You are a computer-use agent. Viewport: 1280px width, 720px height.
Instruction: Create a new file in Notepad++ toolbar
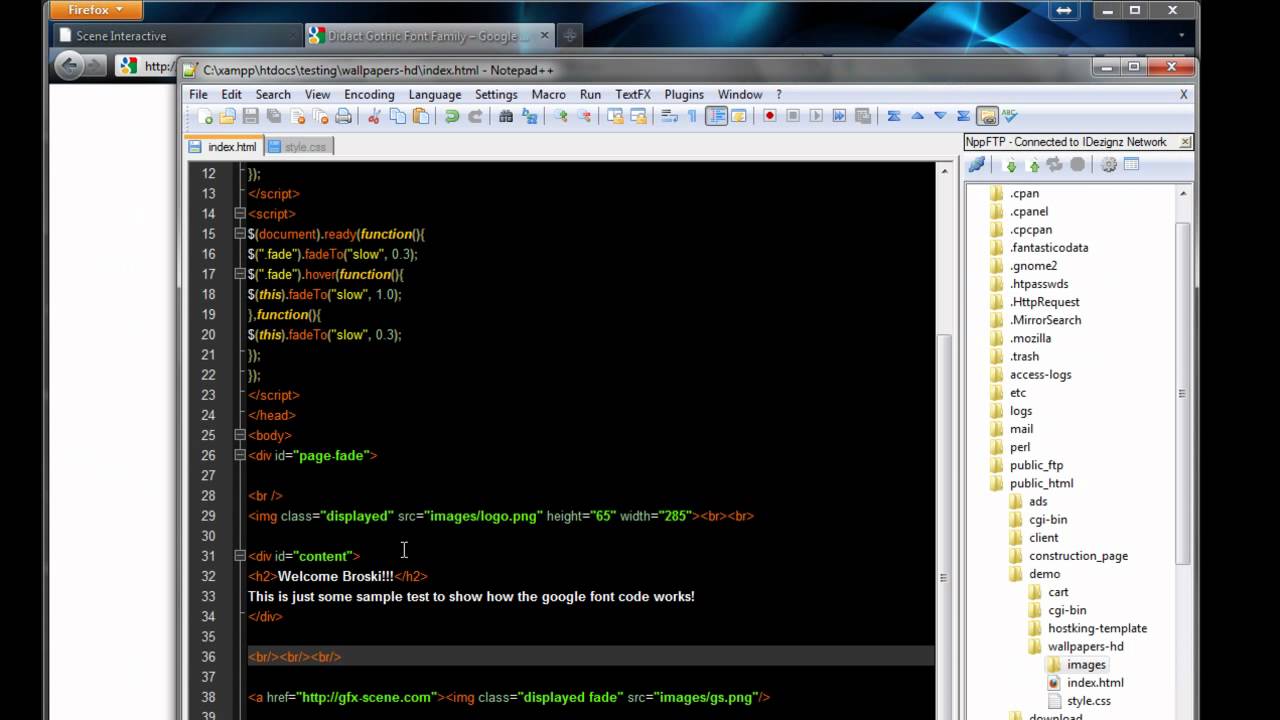coord(206,117)
